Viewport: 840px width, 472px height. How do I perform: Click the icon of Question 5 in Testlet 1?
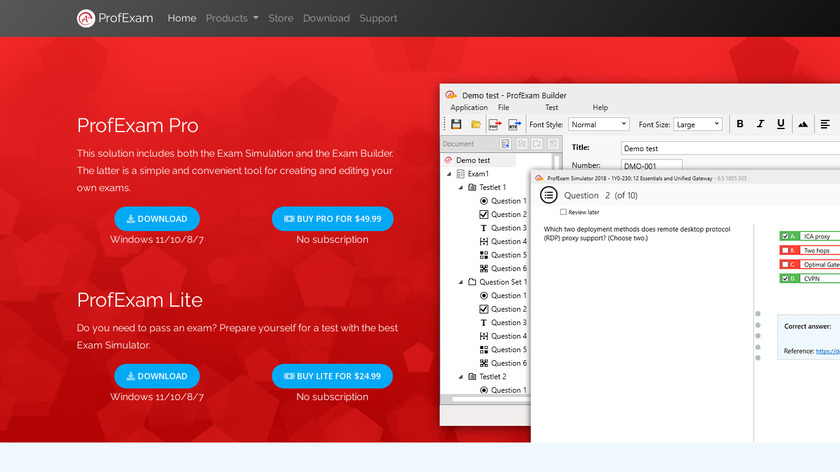(484, 255)
